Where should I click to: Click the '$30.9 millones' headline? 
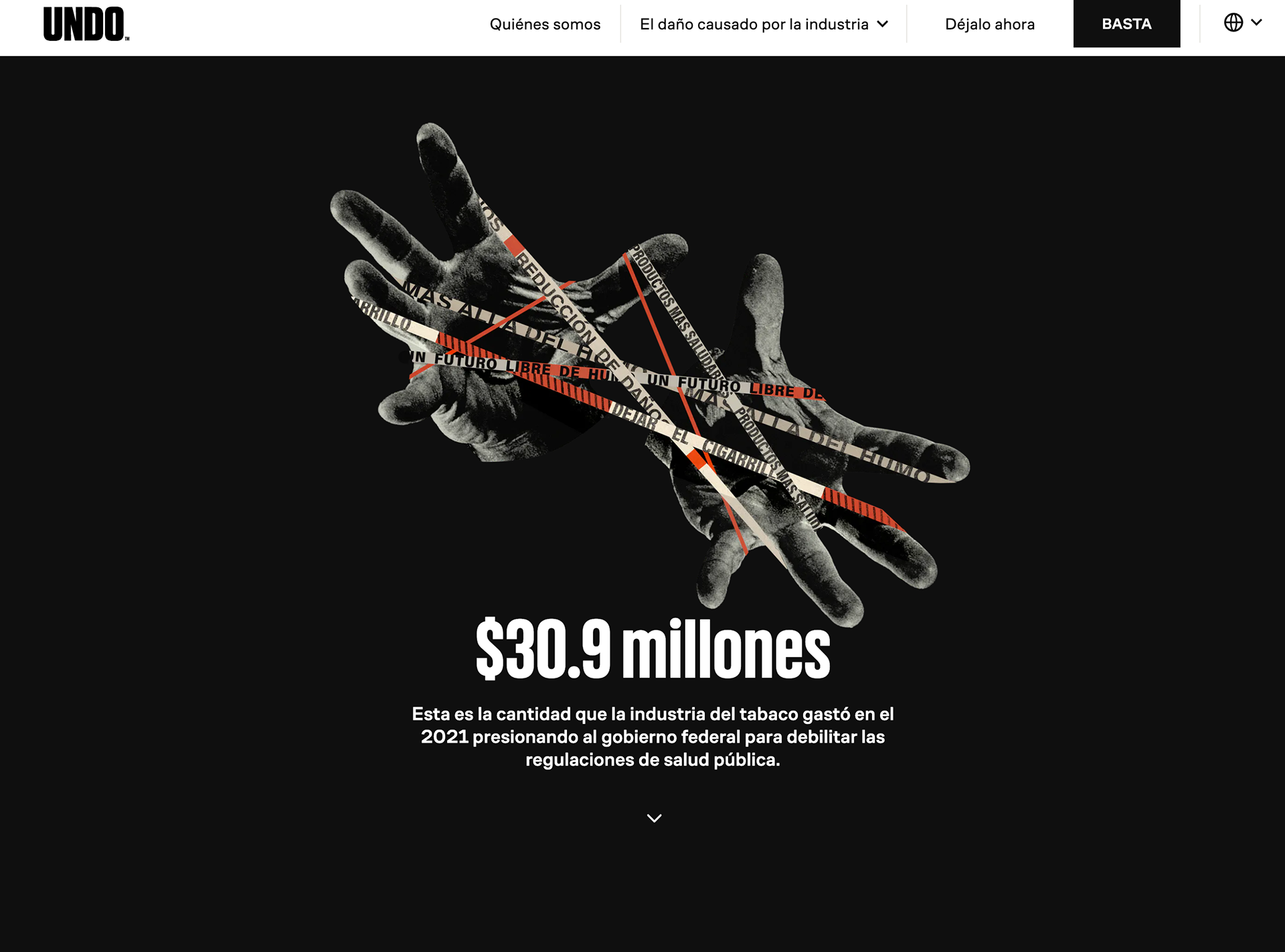(653, 649)
